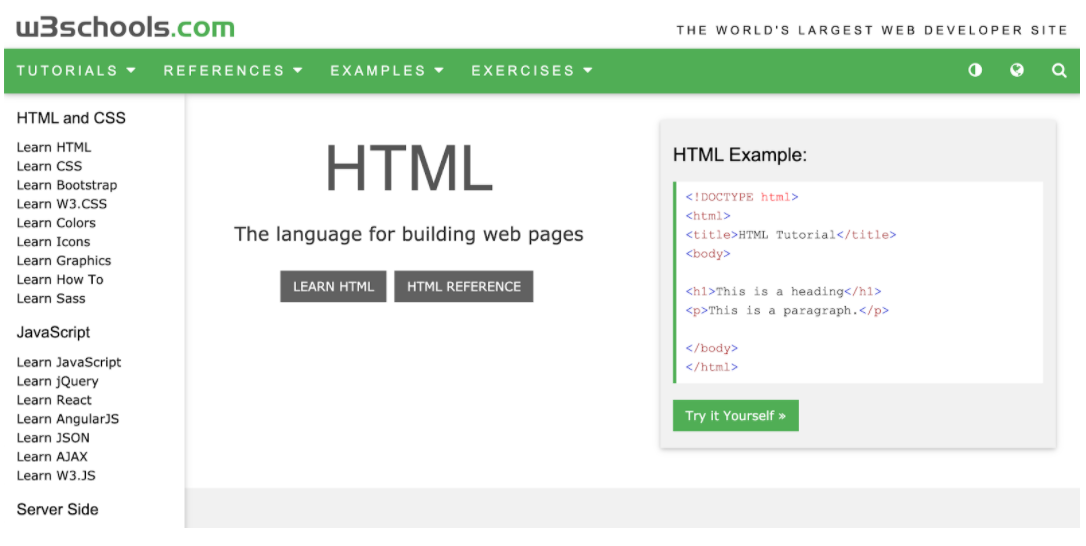Screen dimensions: 1086x546
Task: Click the large HTML title heading
Action: click(409, 168)
